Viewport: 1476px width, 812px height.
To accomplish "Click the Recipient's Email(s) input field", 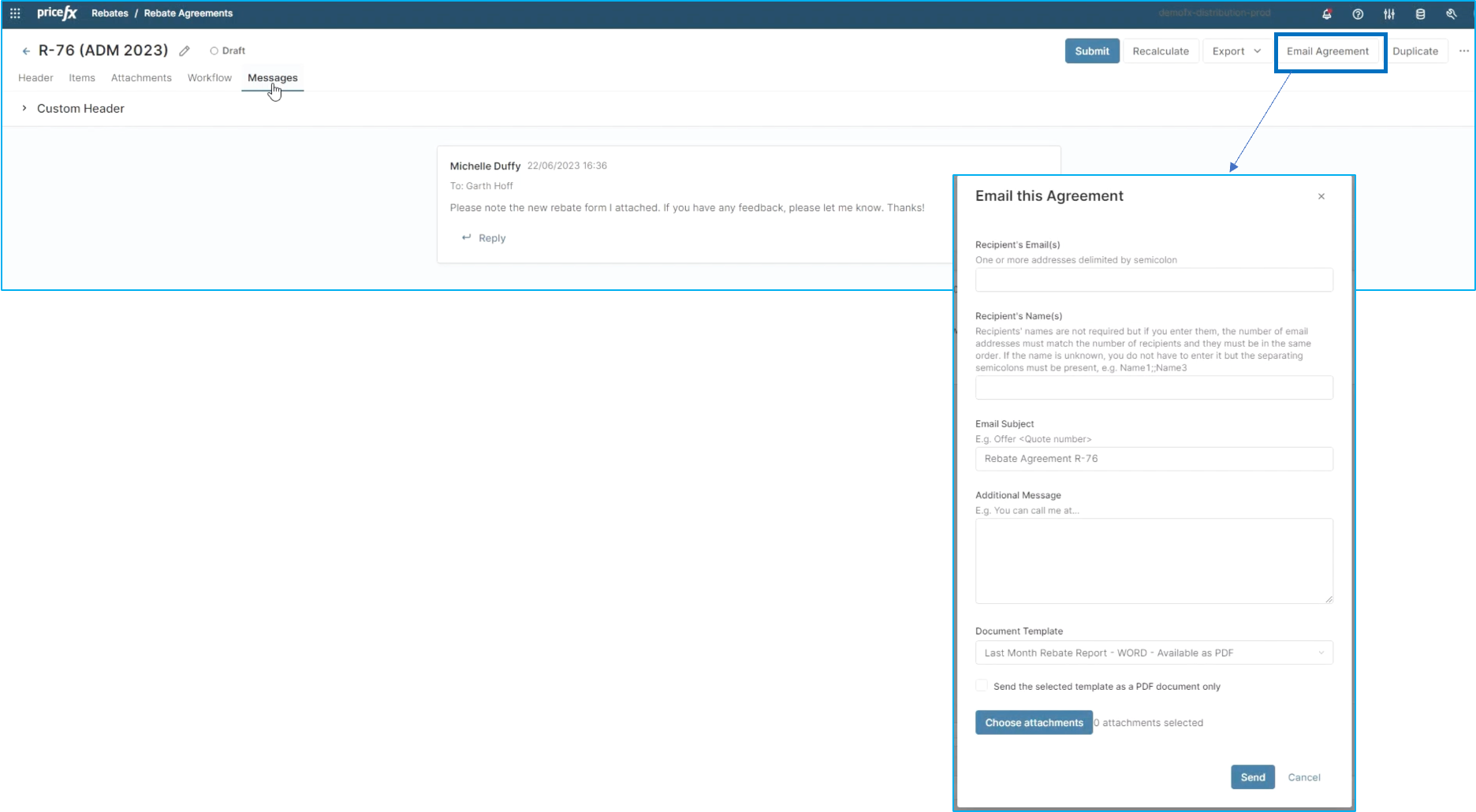I will tap(1154, 280).
